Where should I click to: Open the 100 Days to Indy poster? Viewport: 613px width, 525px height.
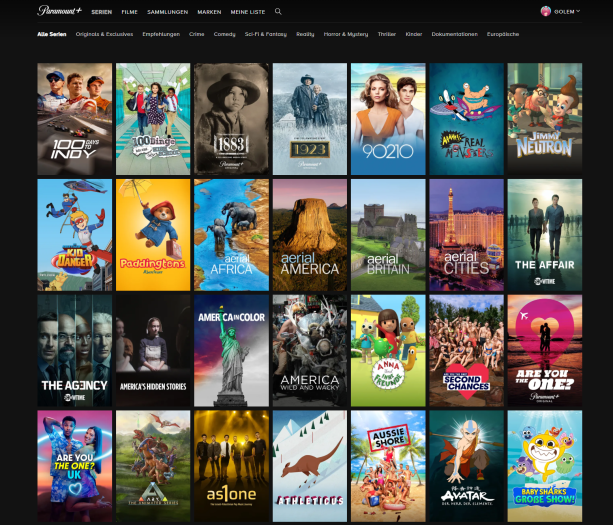75,119
